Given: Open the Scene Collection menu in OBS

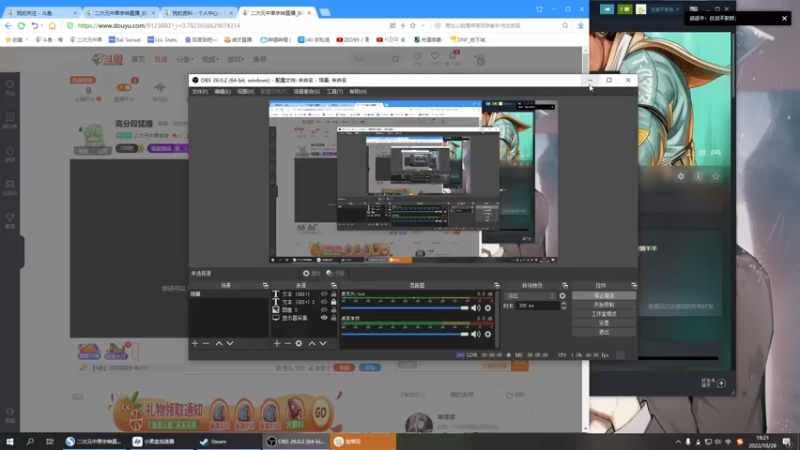Looking at the screenshot, I should (307, 92).
